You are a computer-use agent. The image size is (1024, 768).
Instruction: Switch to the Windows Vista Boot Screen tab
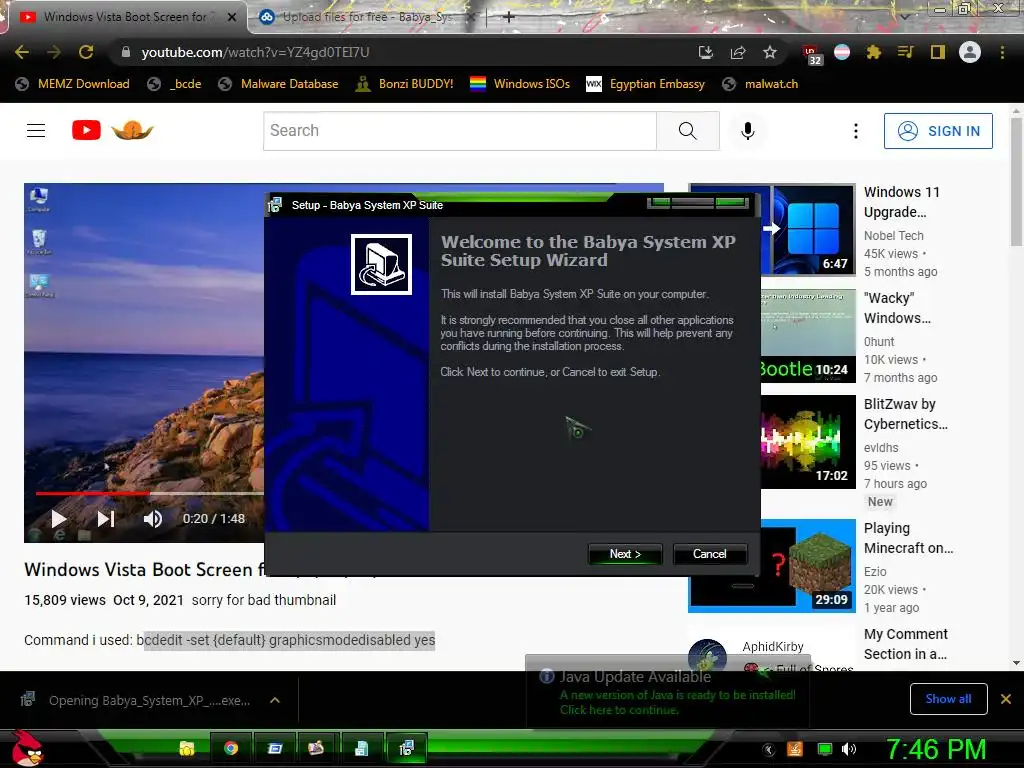coord(124,17)
